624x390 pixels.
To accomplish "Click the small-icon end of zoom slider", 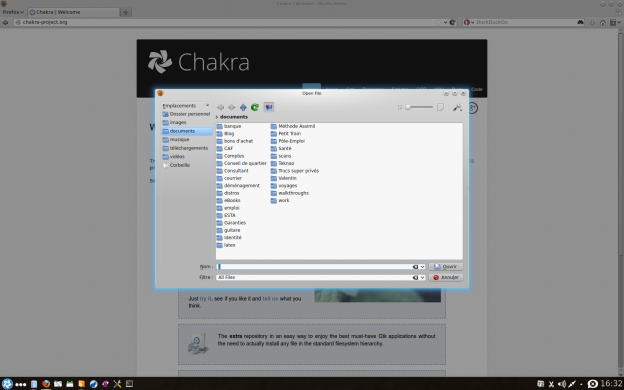I will pos(400,107).
